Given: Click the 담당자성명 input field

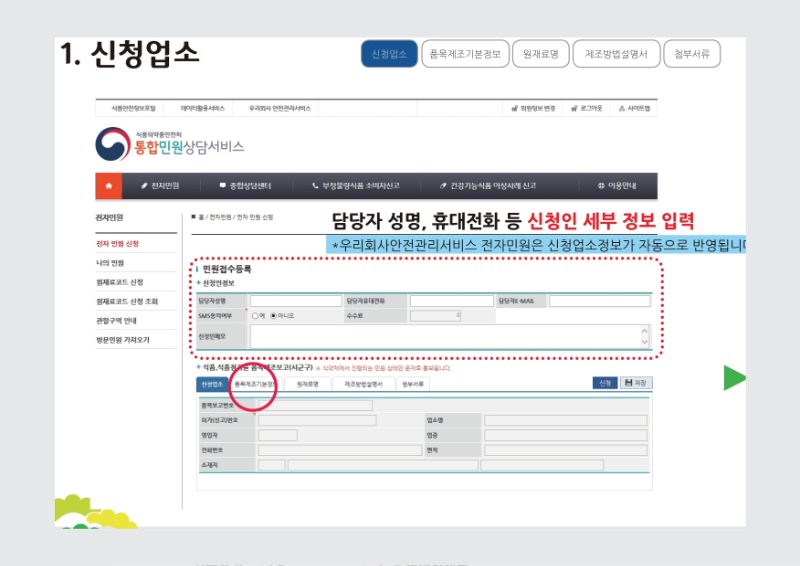Looking at the screenshot, I should (x=295, y=301).
